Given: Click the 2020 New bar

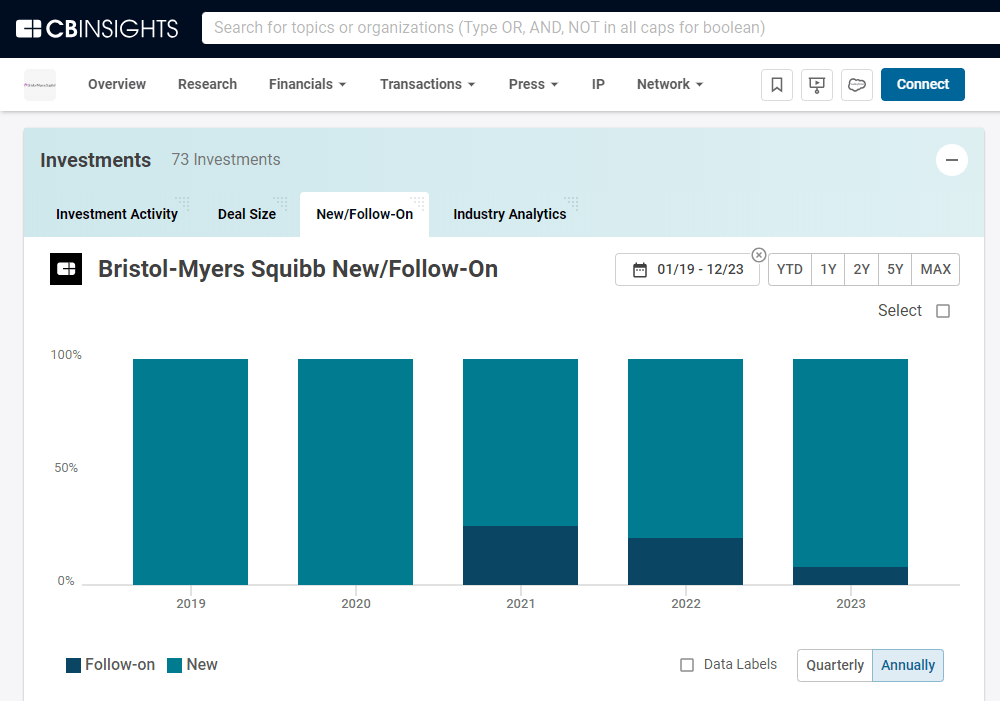Looking at the screenshot, I should point(355,472).
